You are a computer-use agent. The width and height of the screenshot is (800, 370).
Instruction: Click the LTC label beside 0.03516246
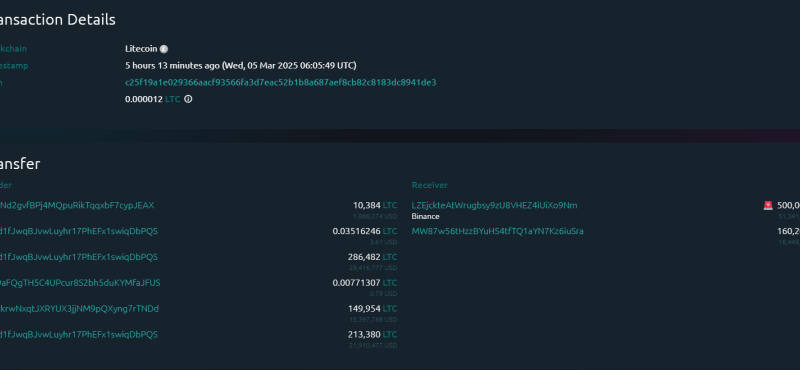coord(390,231)
